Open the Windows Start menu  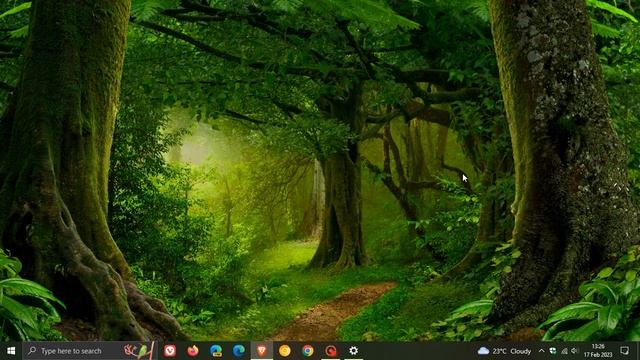coord(11,351)
